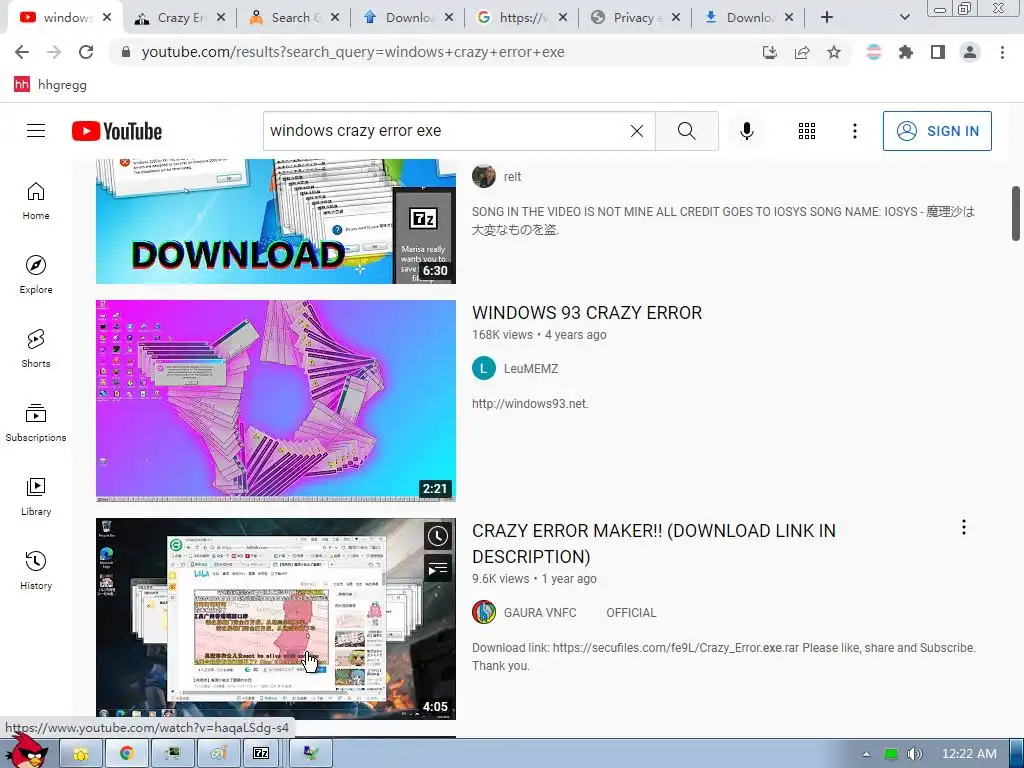Open a new browser tab
The height and width of the screenshot is (768, 1024).
pyautogui.click(x=827, y=18)
